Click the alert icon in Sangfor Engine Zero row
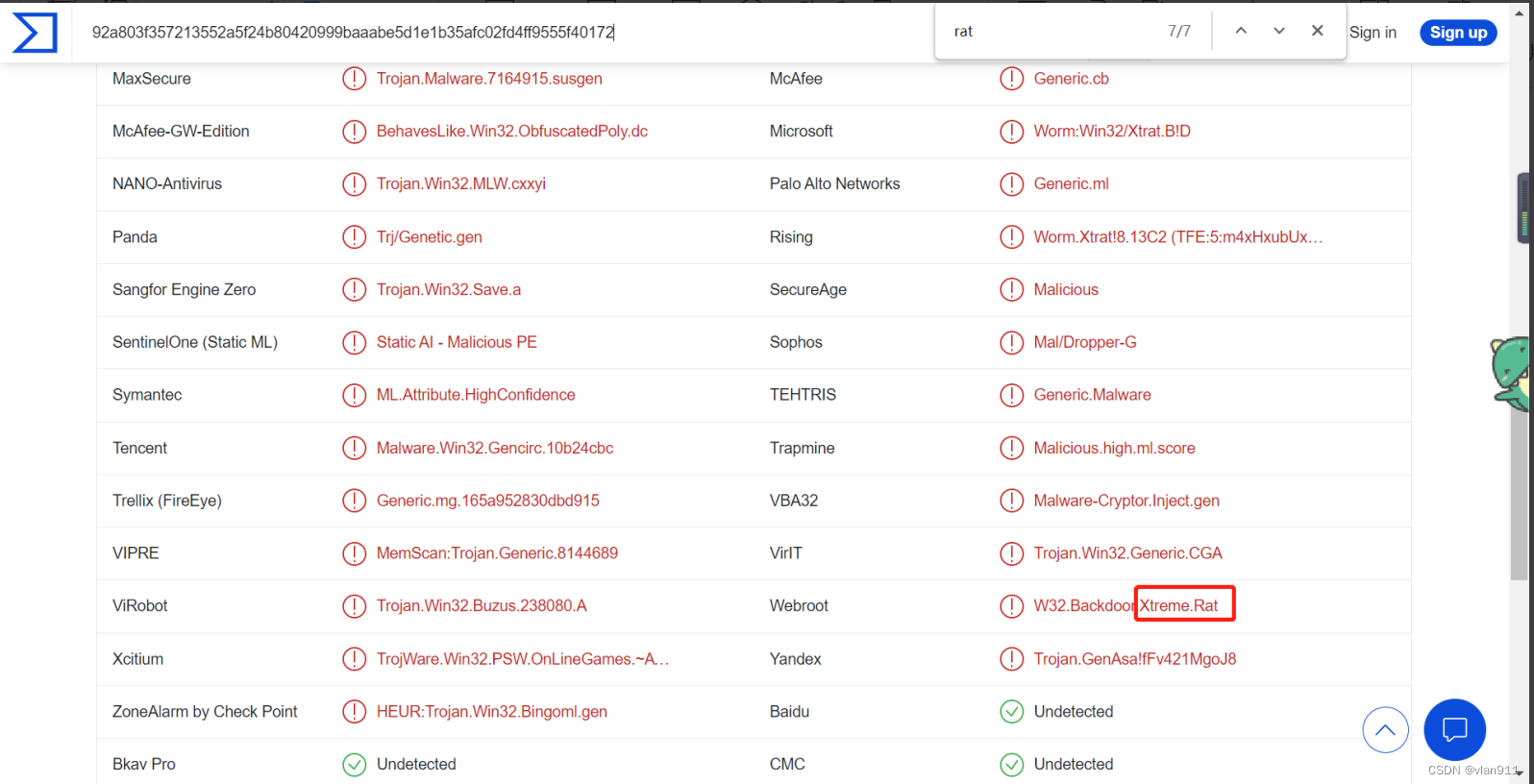Image resolution: width=1534 pixels, height=784 pixels. [355, 289]
